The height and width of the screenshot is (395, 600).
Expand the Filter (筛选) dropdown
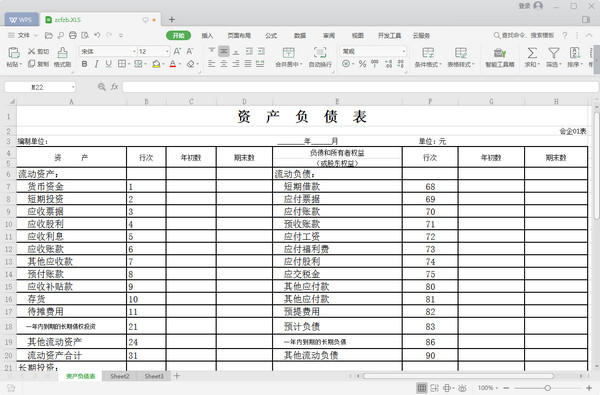coord(560,64)
